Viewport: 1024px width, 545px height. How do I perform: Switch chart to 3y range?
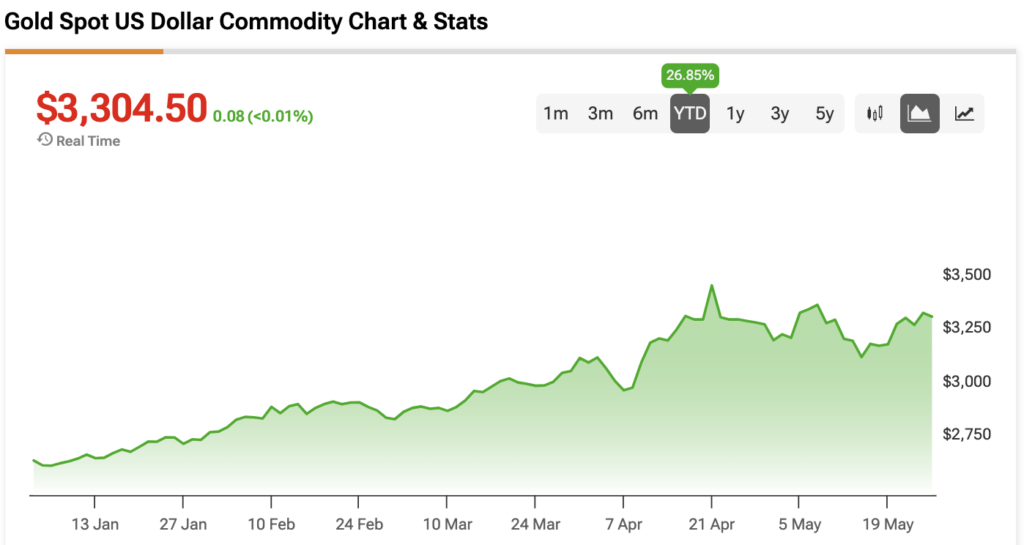click(x=780, y=113)
